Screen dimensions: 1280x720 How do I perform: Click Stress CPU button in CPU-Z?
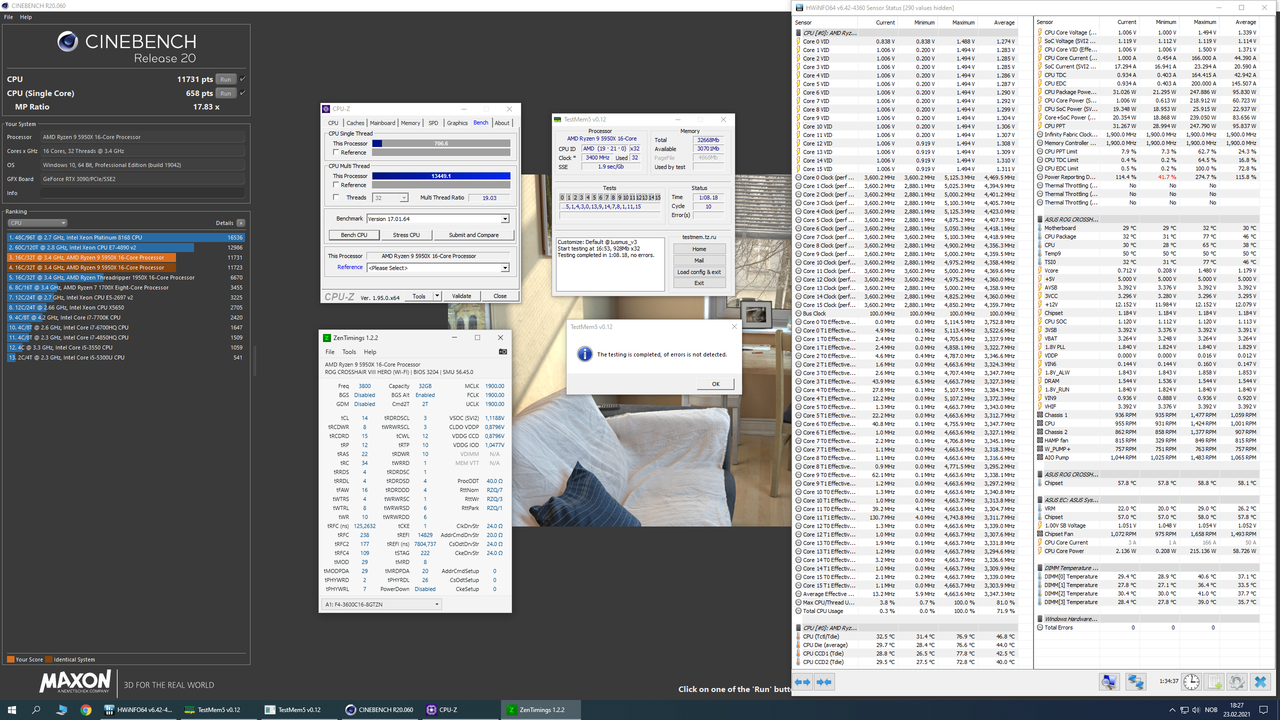(407, 235)
